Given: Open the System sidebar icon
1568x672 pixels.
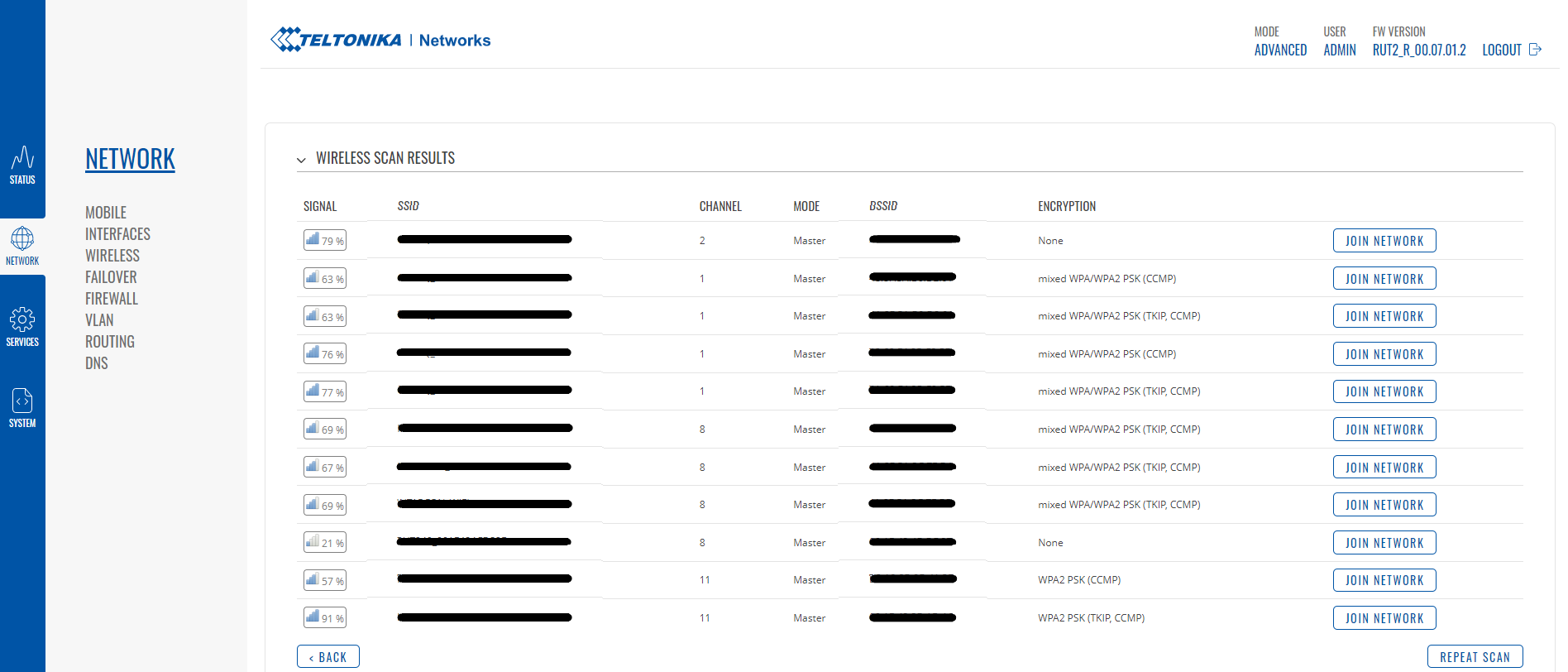Looking at the screenshot, I should (x=22, y=401).
